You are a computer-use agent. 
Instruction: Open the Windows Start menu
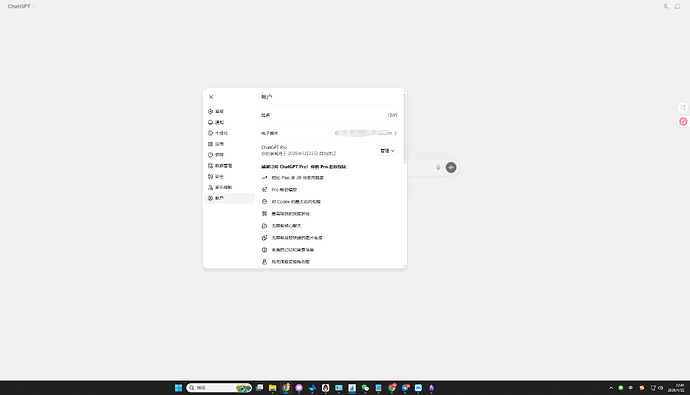[178, 388]
